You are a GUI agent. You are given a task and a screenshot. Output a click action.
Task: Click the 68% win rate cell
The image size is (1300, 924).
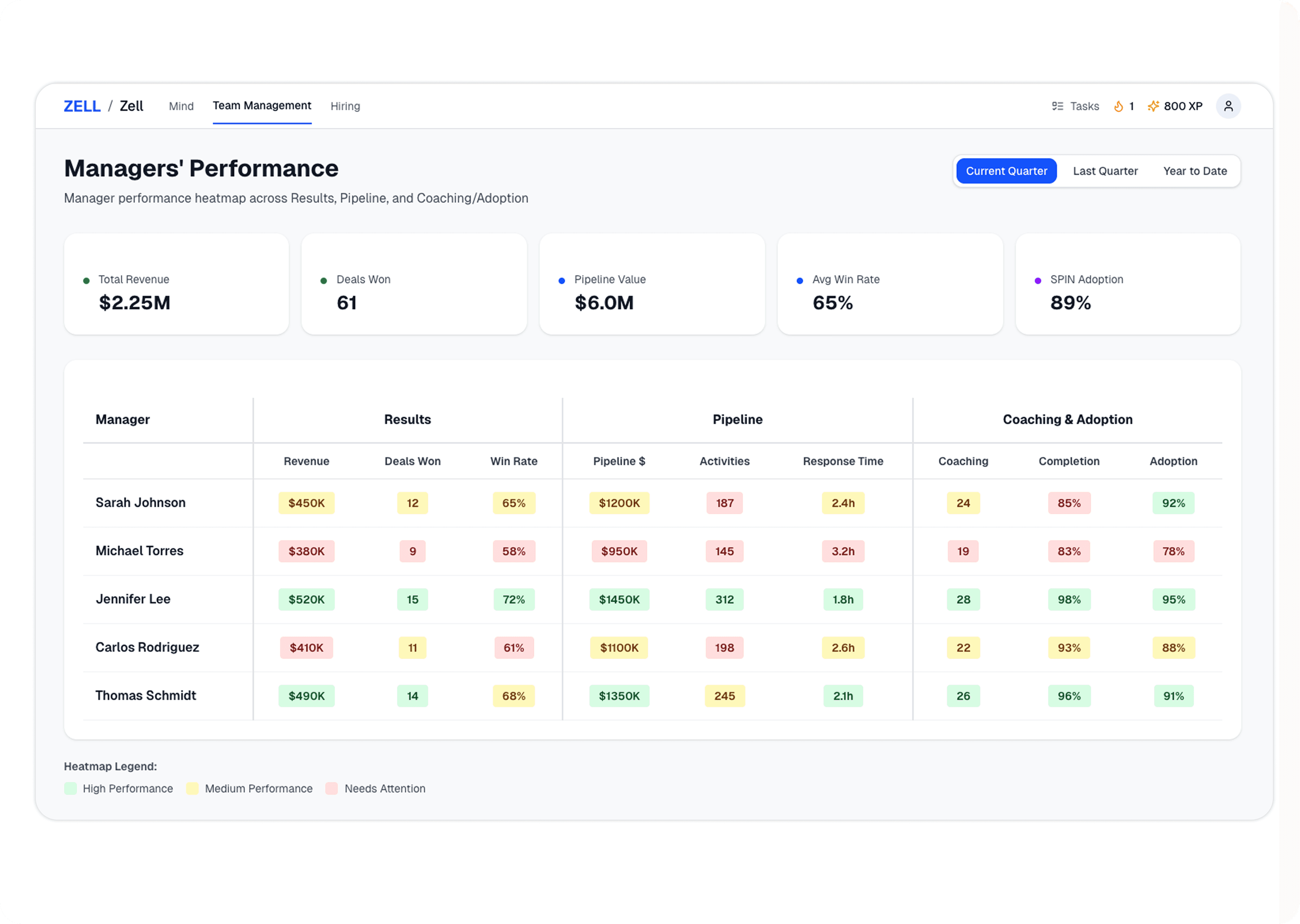point(514,696)
